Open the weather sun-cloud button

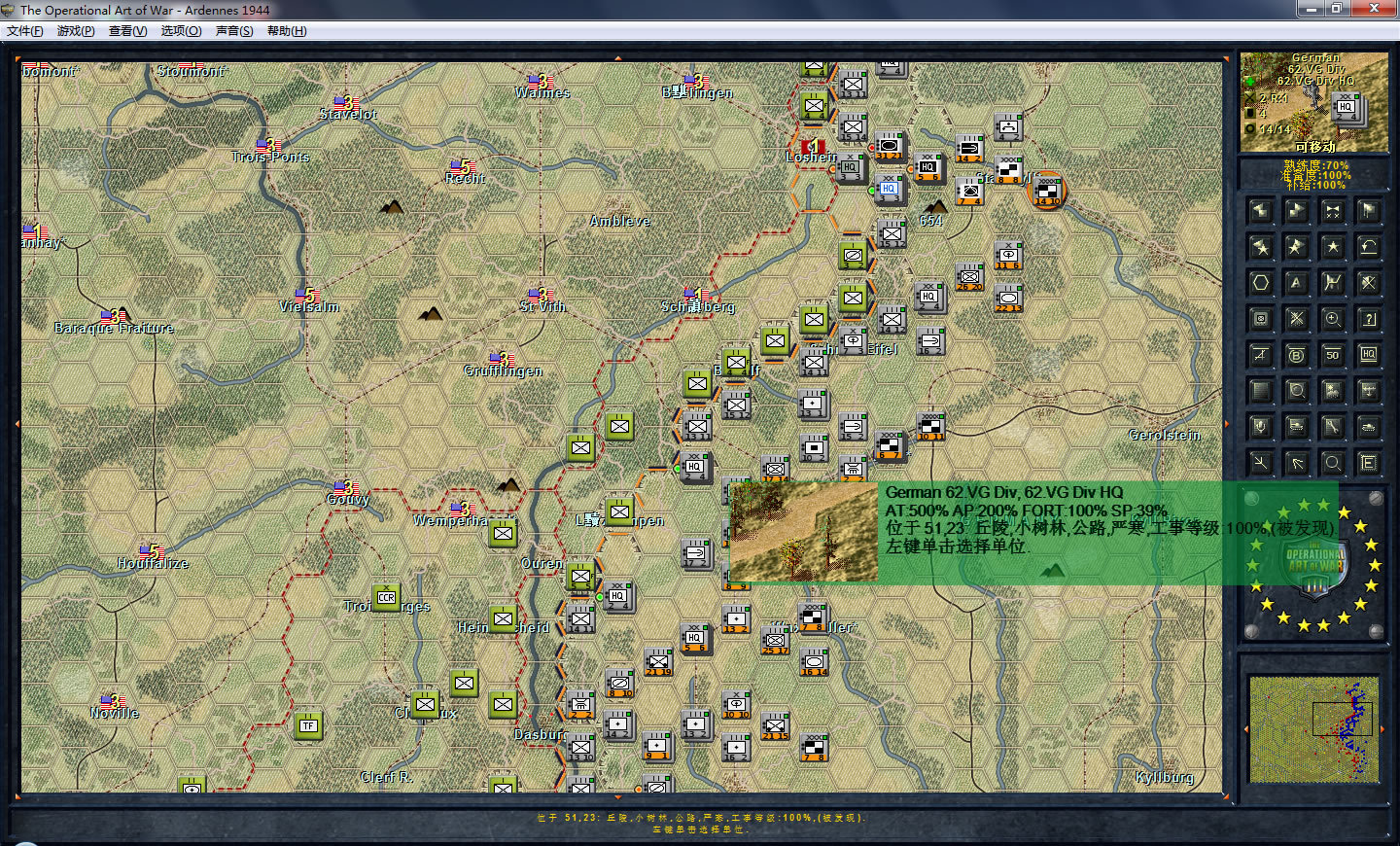tap(1333, 391)
